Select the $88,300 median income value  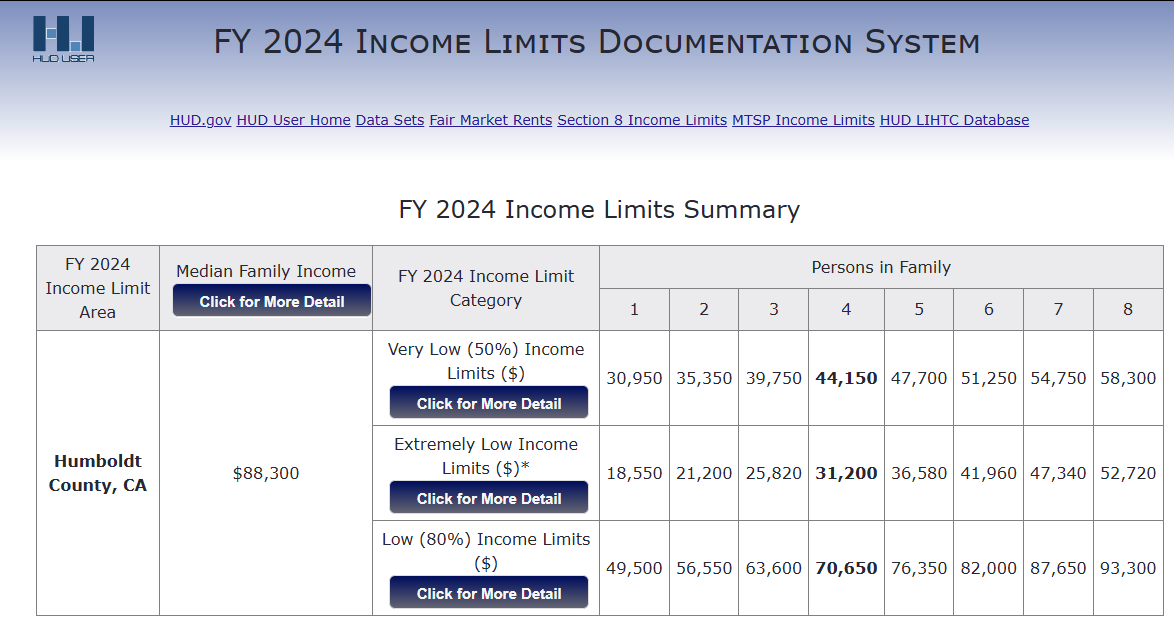click(266, 473)
